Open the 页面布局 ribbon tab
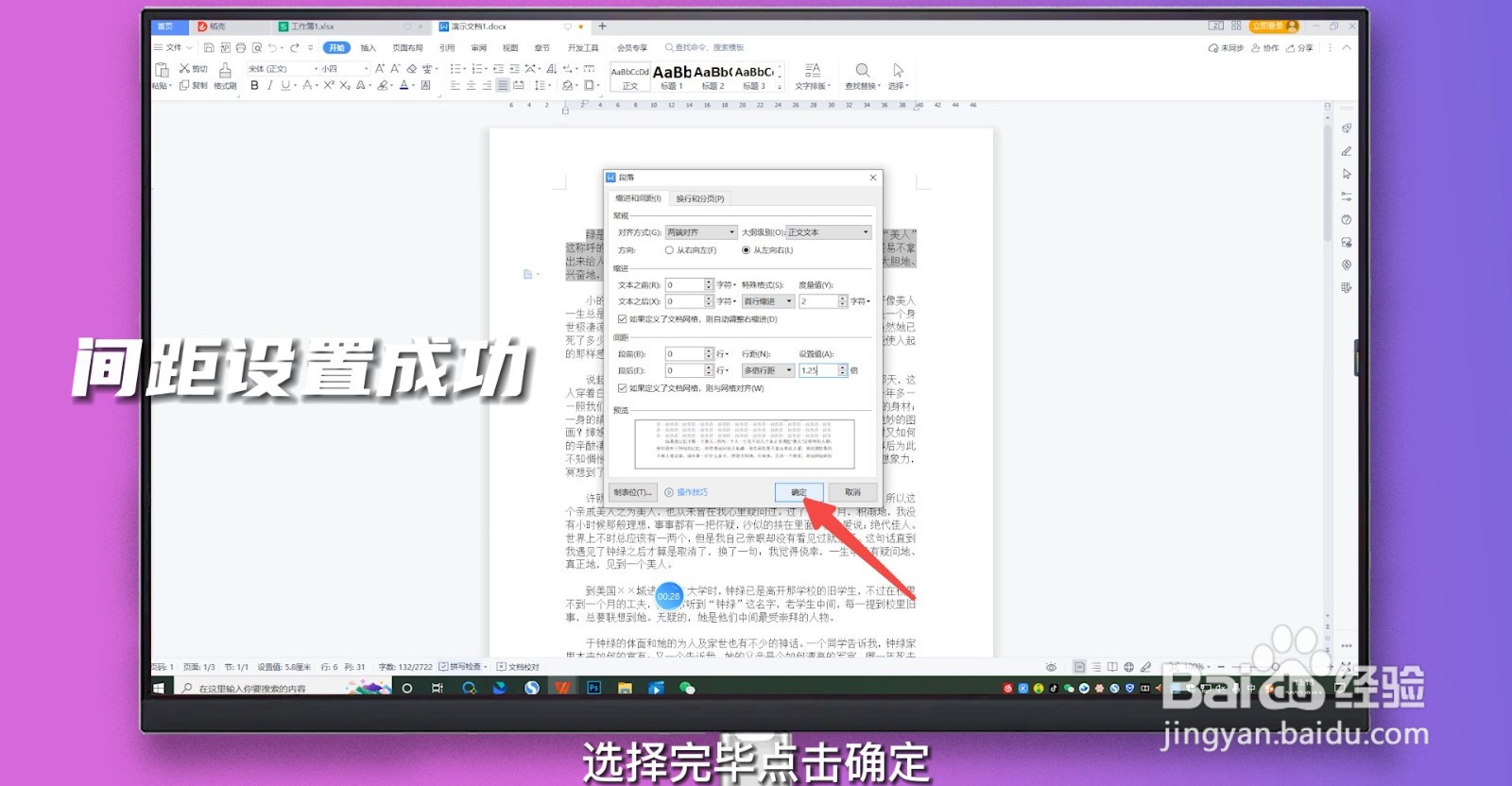This screenshot has height=786, width=1512. click(407, 47)
